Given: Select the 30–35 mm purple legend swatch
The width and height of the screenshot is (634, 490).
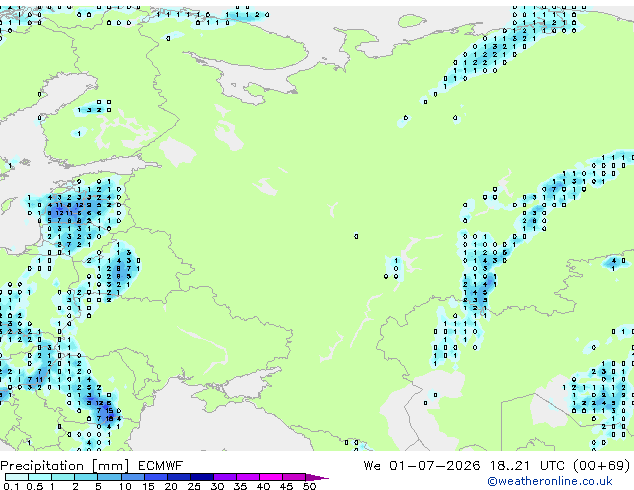Looking at the screenshot, I should point(225,477).
